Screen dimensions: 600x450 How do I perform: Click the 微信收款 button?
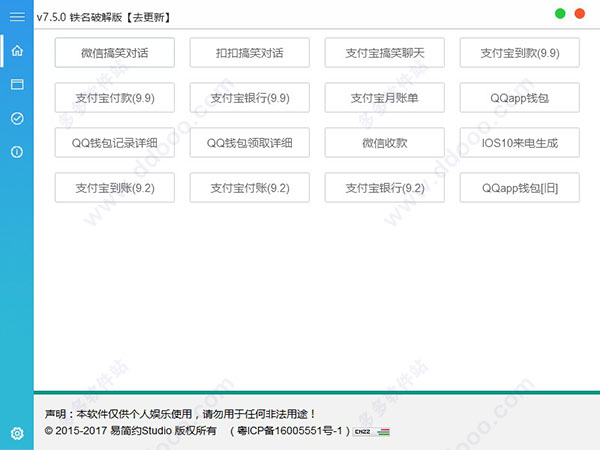click(x=385, y=143)
